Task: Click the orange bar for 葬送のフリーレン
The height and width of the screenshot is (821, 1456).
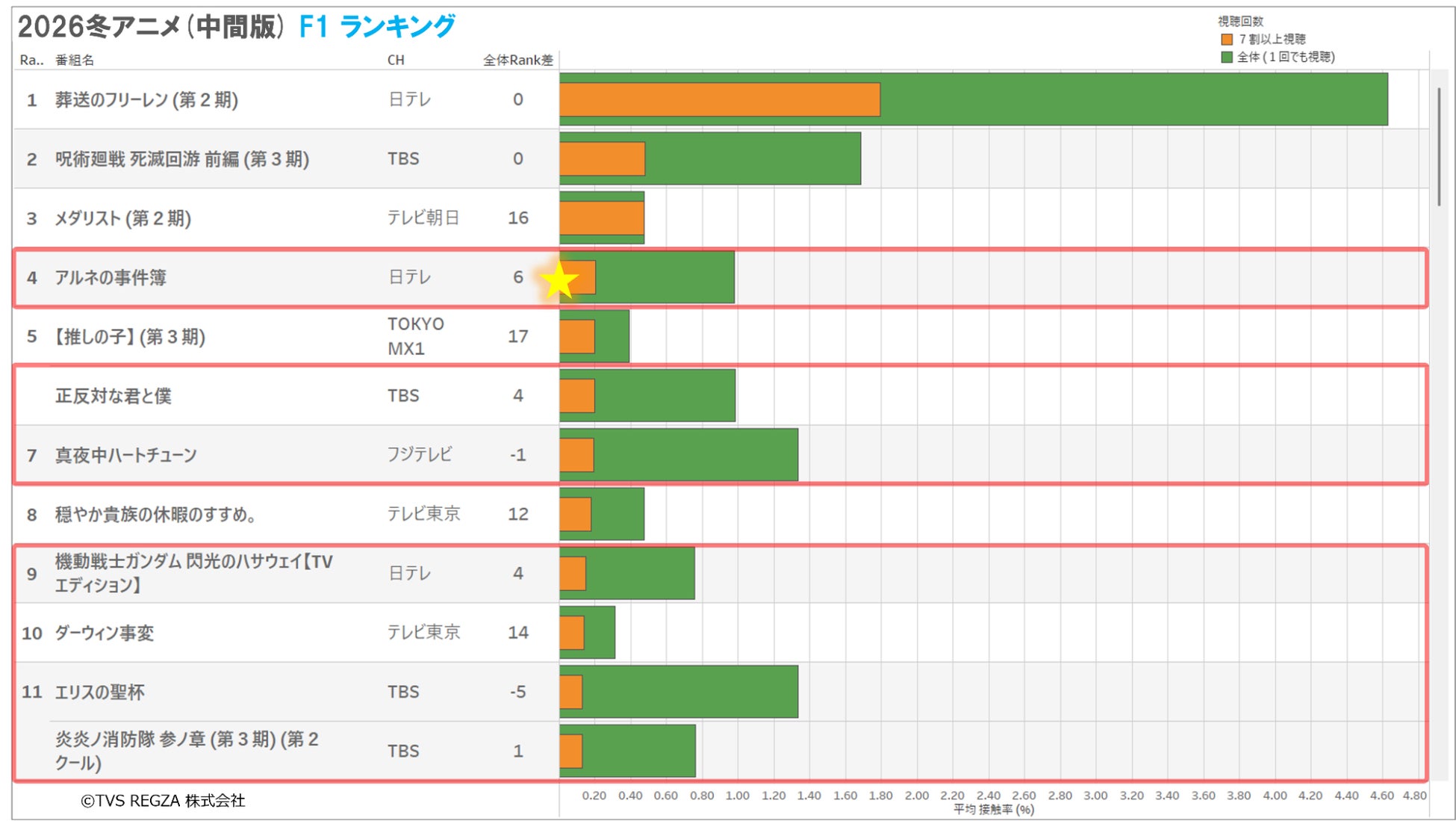Action: [719, 99]
